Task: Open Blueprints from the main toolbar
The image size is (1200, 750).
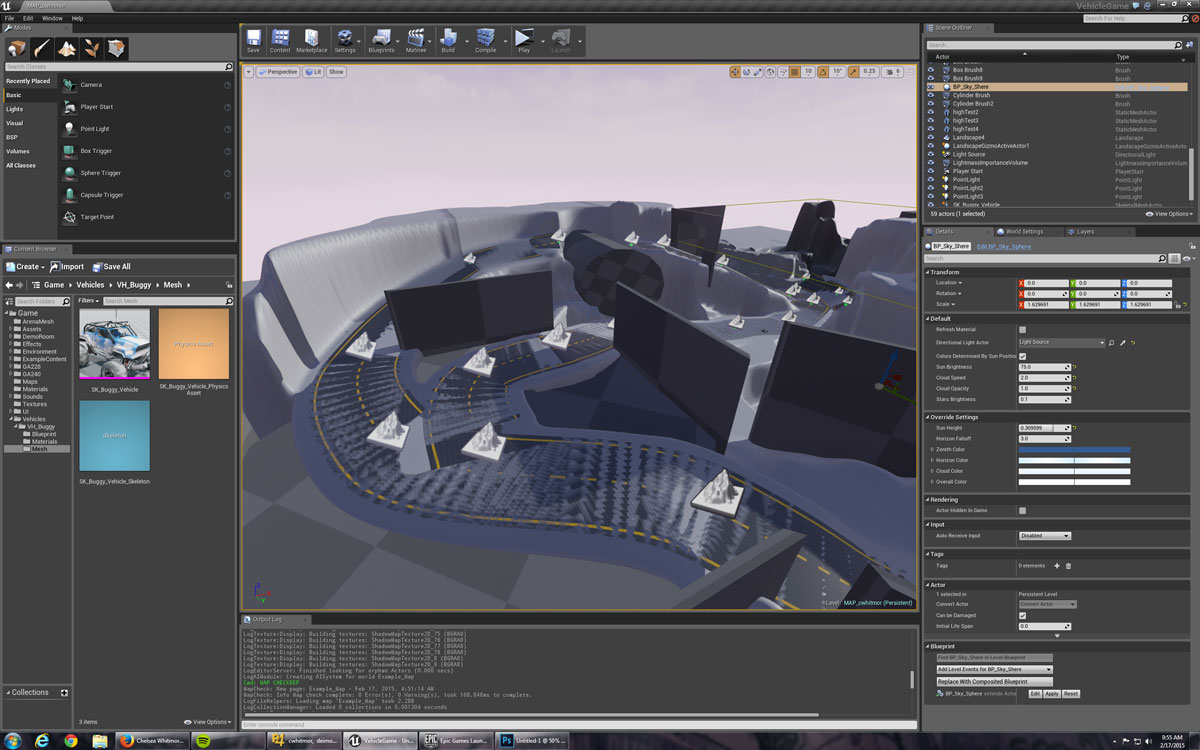Action: coord(381,40)
